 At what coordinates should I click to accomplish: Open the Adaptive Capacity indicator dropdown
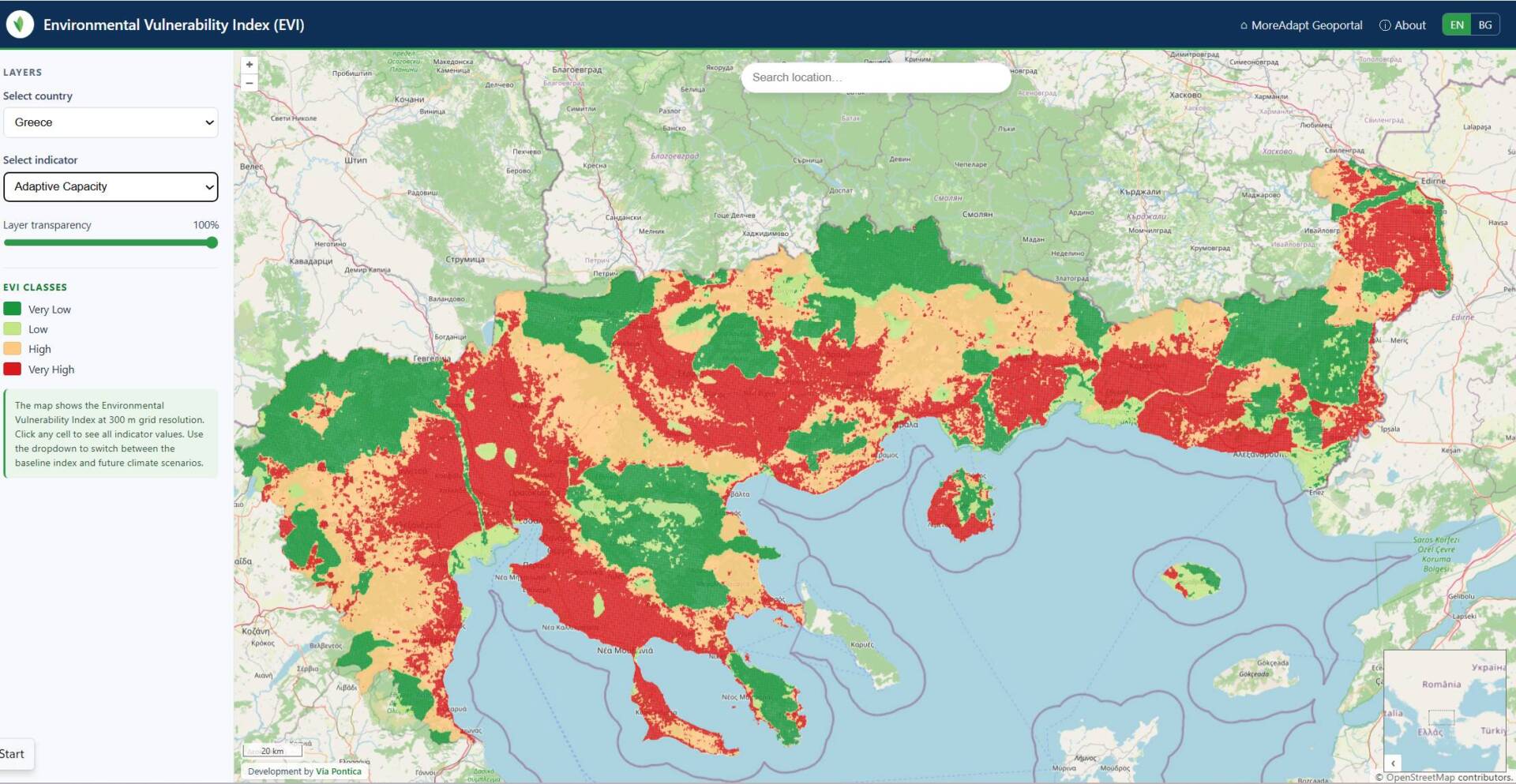coord(111,186)
